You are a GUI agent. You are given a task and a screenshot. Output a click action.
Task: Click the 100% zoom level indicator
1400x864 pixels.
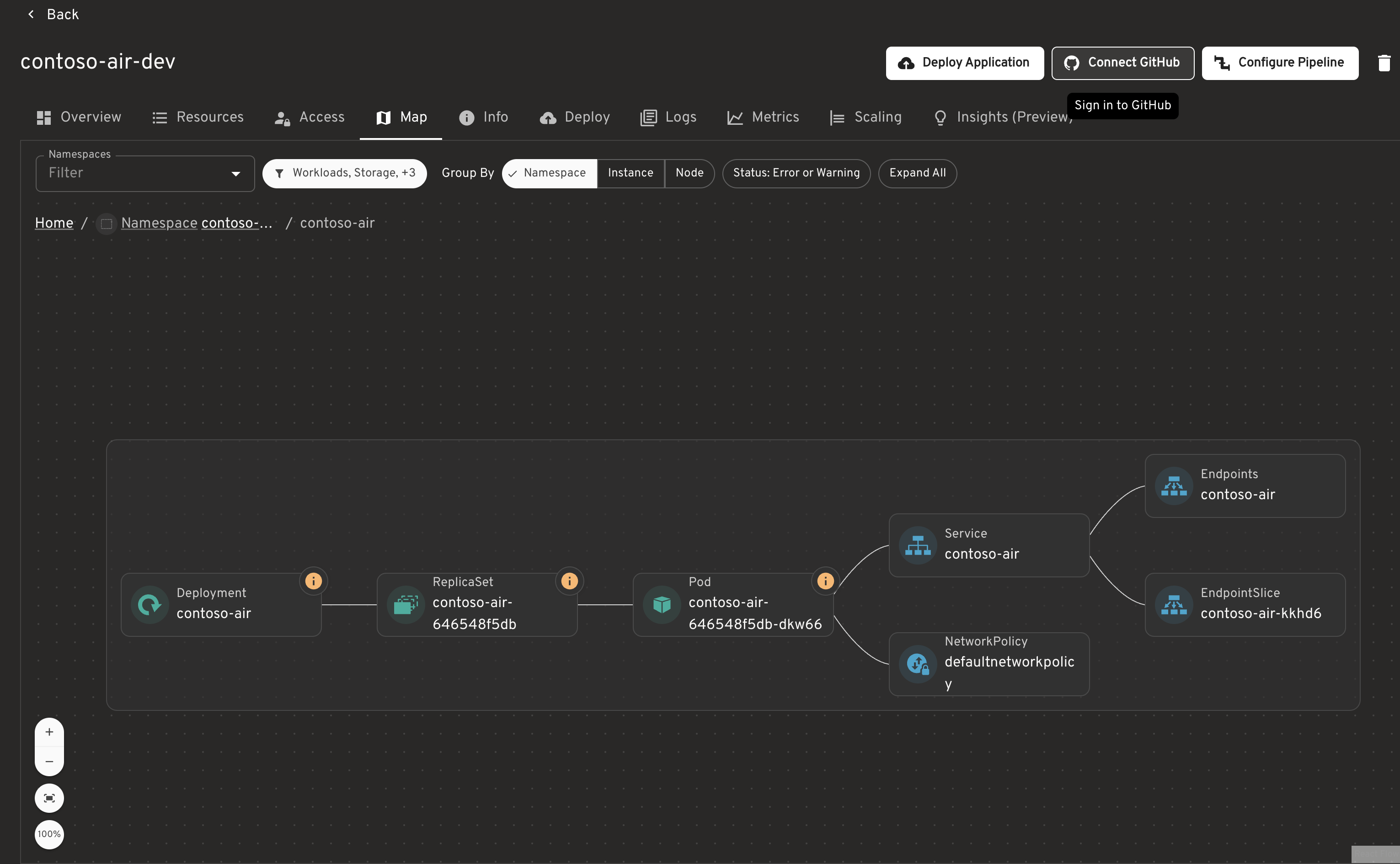(x=49, y=834)
